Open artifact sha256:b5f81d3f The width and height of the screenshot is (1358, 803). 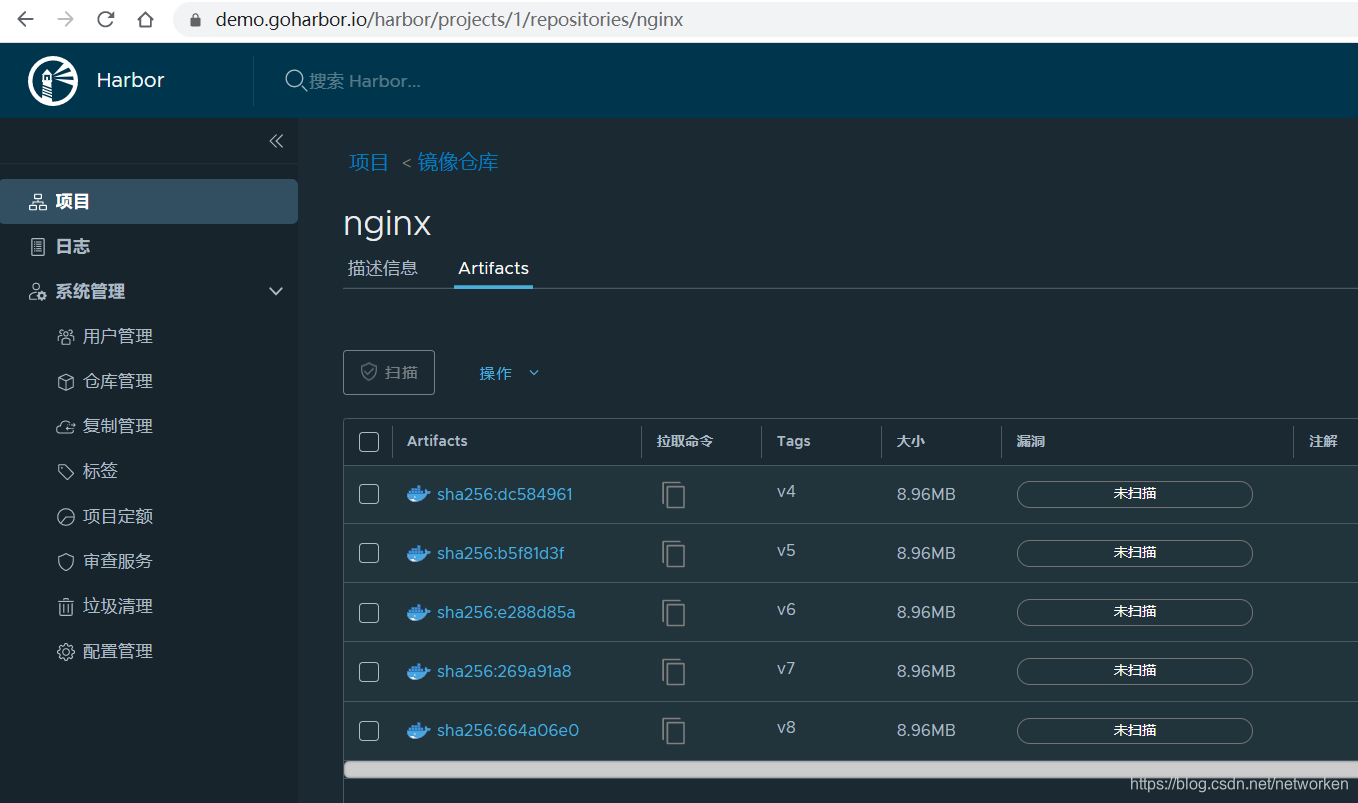pos(500,553)
